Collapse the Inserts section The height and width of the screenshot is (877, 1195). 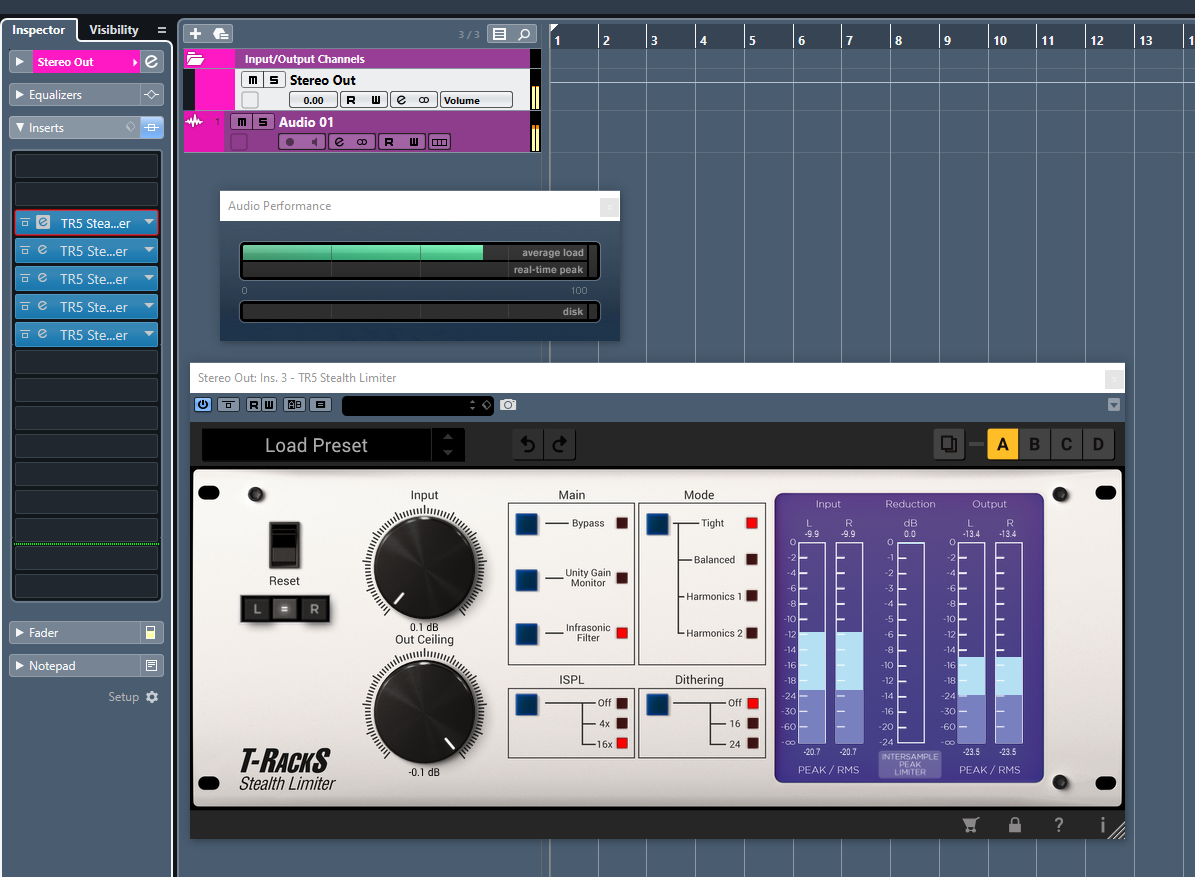point(20,127)
